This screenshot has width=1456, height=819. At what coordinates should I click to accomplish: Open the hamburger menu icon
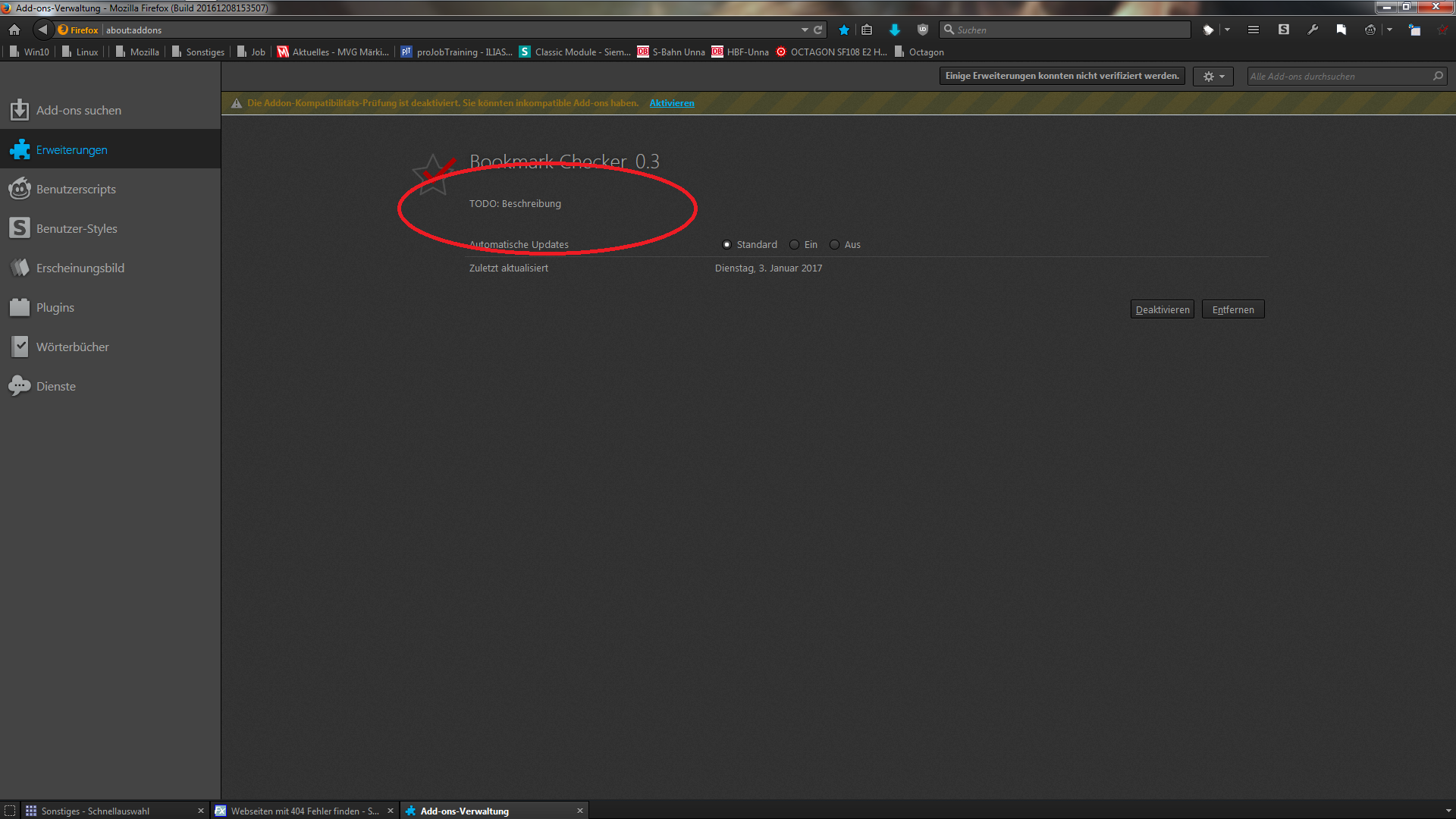(x=1253, y=30)
